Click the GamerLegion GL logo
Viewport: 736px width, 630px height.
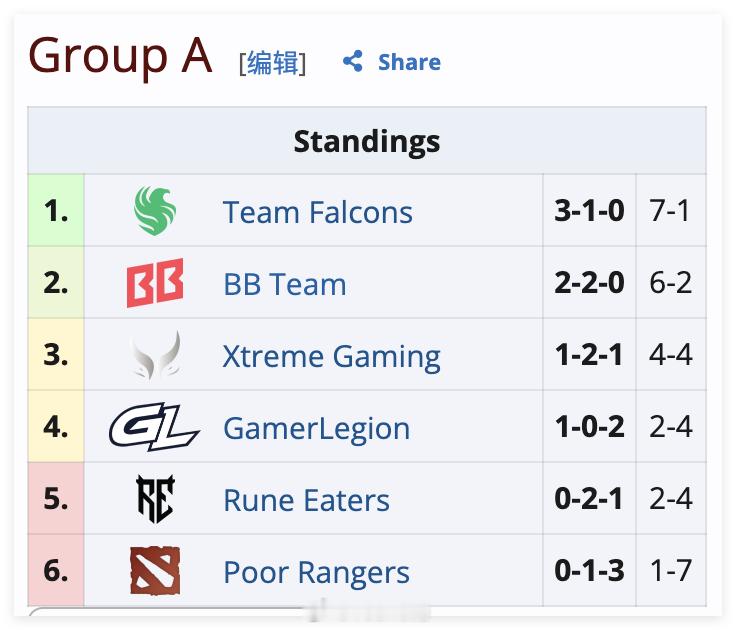coord(154,427)
